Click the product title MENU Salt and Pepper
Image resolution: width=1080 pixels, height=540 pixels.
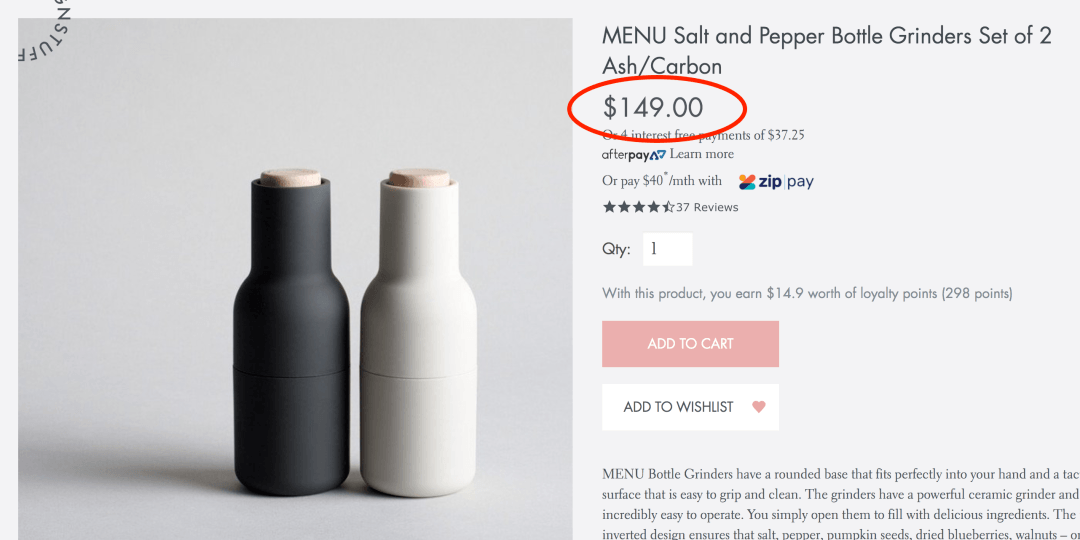pos(827,51)
